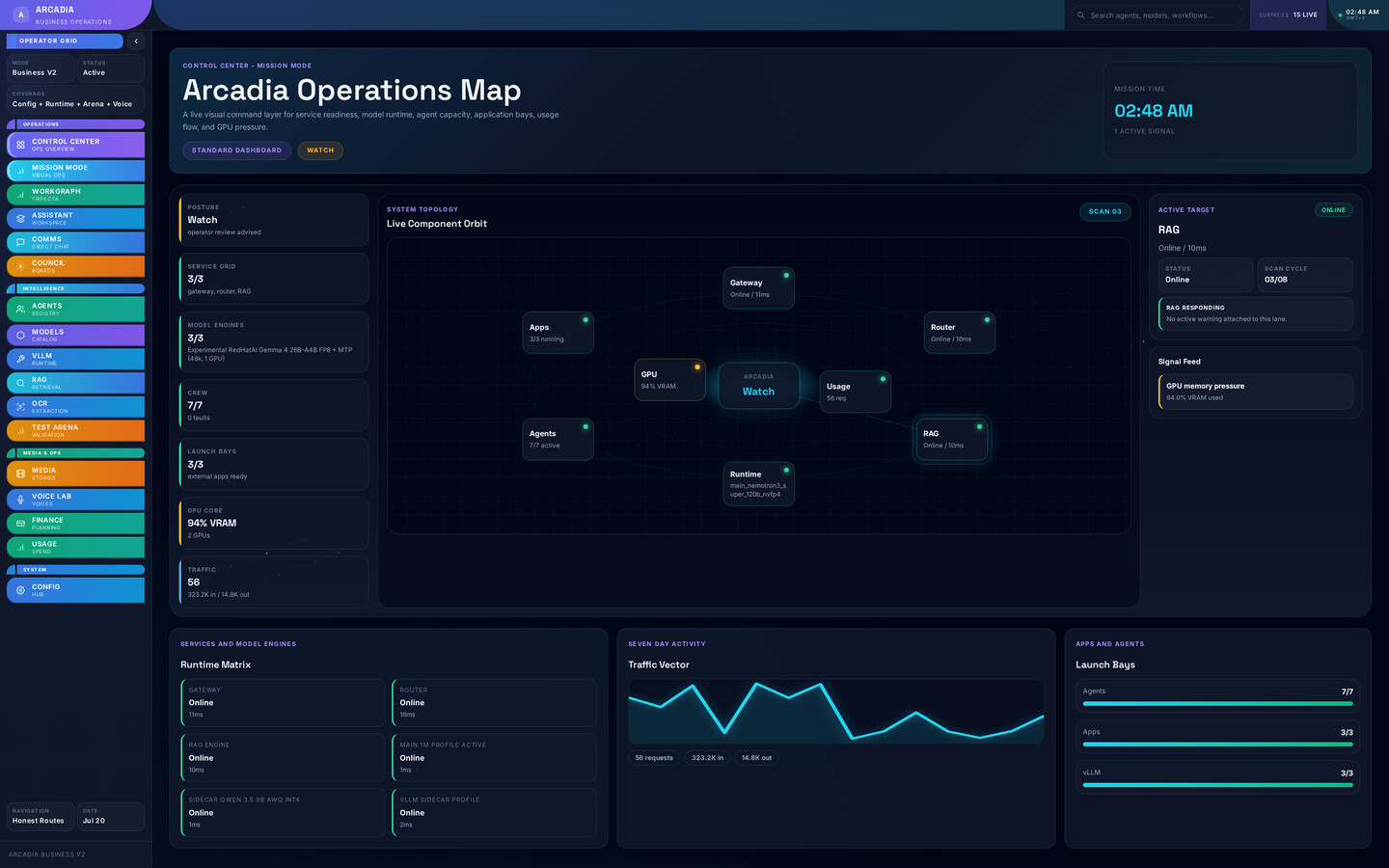Select the Apps 3/3 running node
Image resolution: width=1389 pixels, height=868 pixels.
tap(558, 333)
